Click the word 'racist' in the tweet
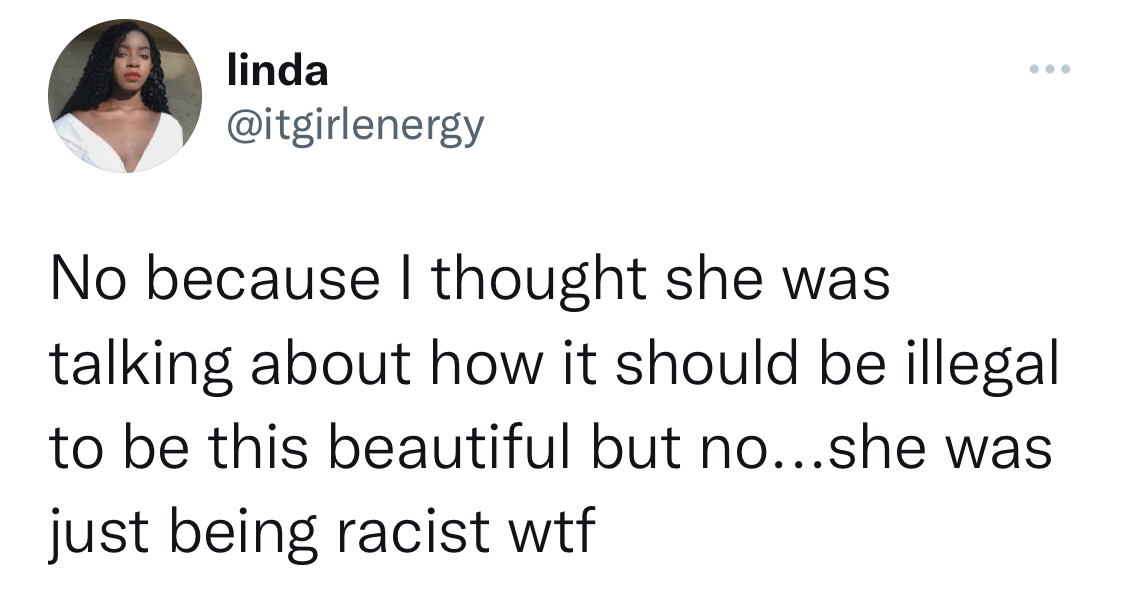The height and width of the screenshot is (595, 1125). (x=412, y=532)
